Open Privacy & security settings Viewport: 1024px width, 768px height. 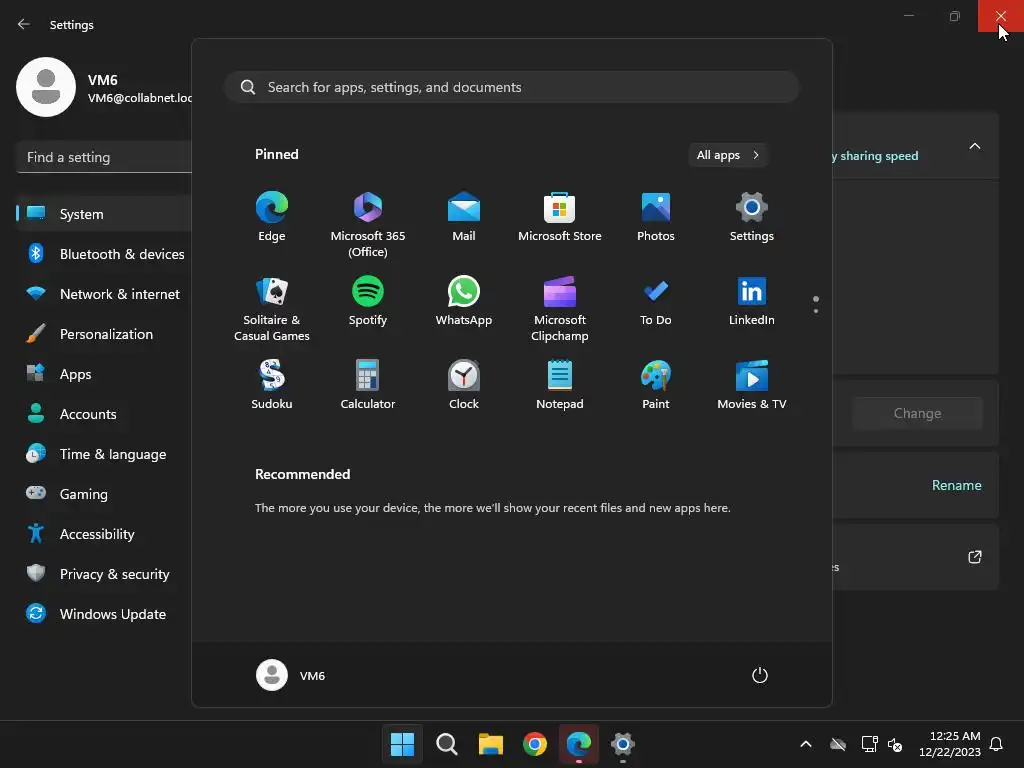[104, 574]
